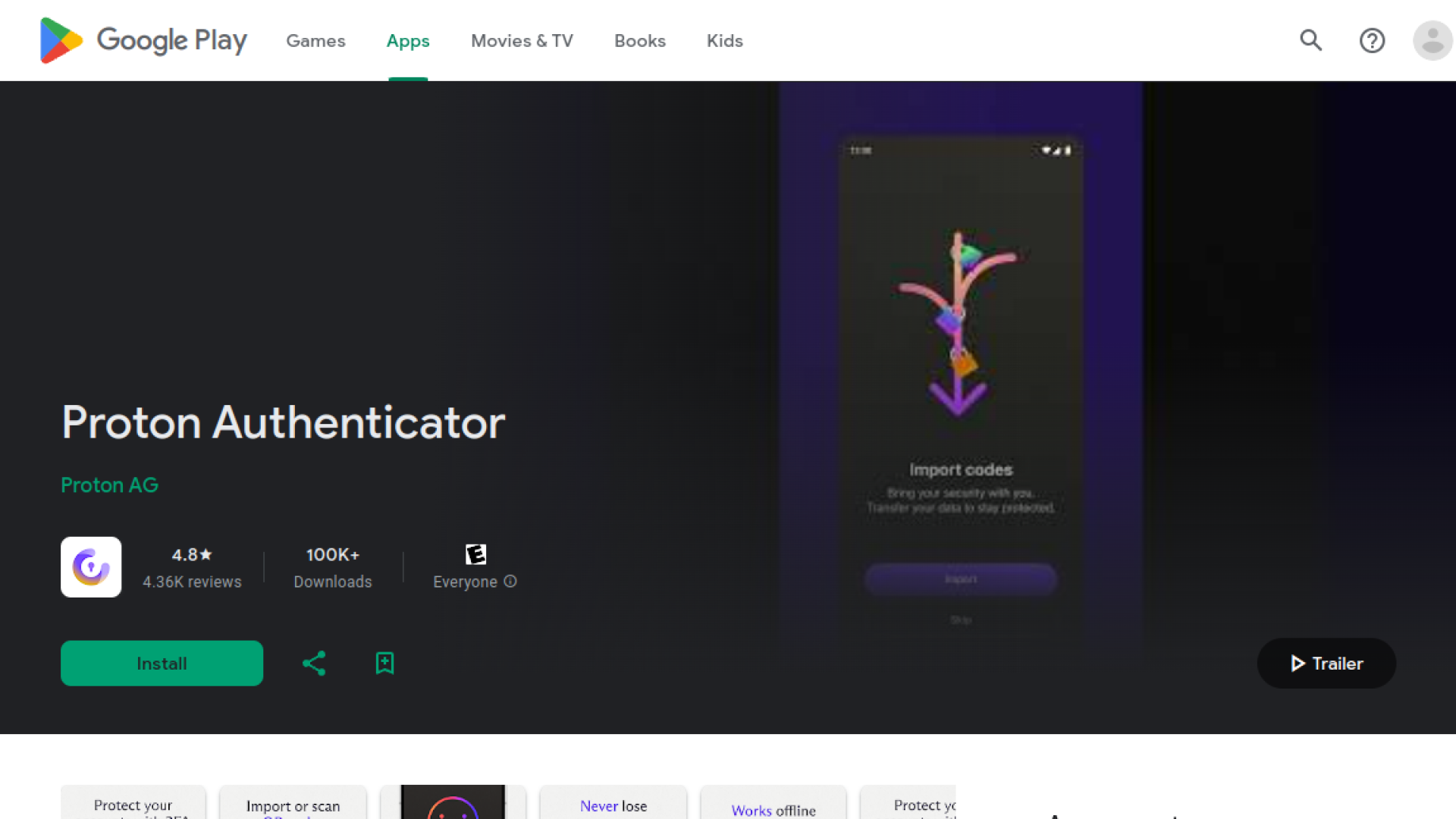Click the ESRB Everyone rating icon
This screenshot has width=1456, height=819.
coord(475,554)
